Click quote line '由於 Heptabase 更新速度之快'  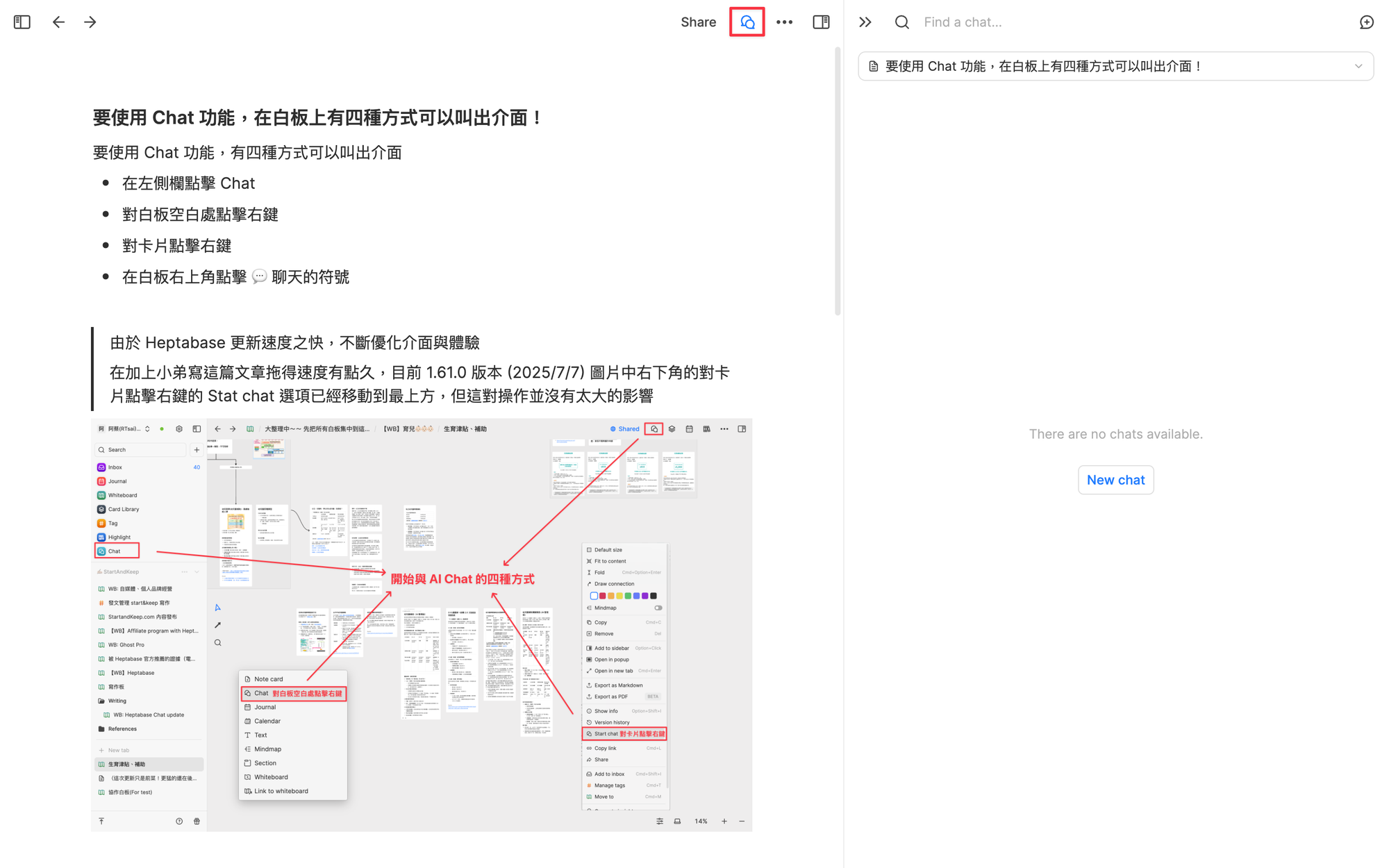pos(294,343)
